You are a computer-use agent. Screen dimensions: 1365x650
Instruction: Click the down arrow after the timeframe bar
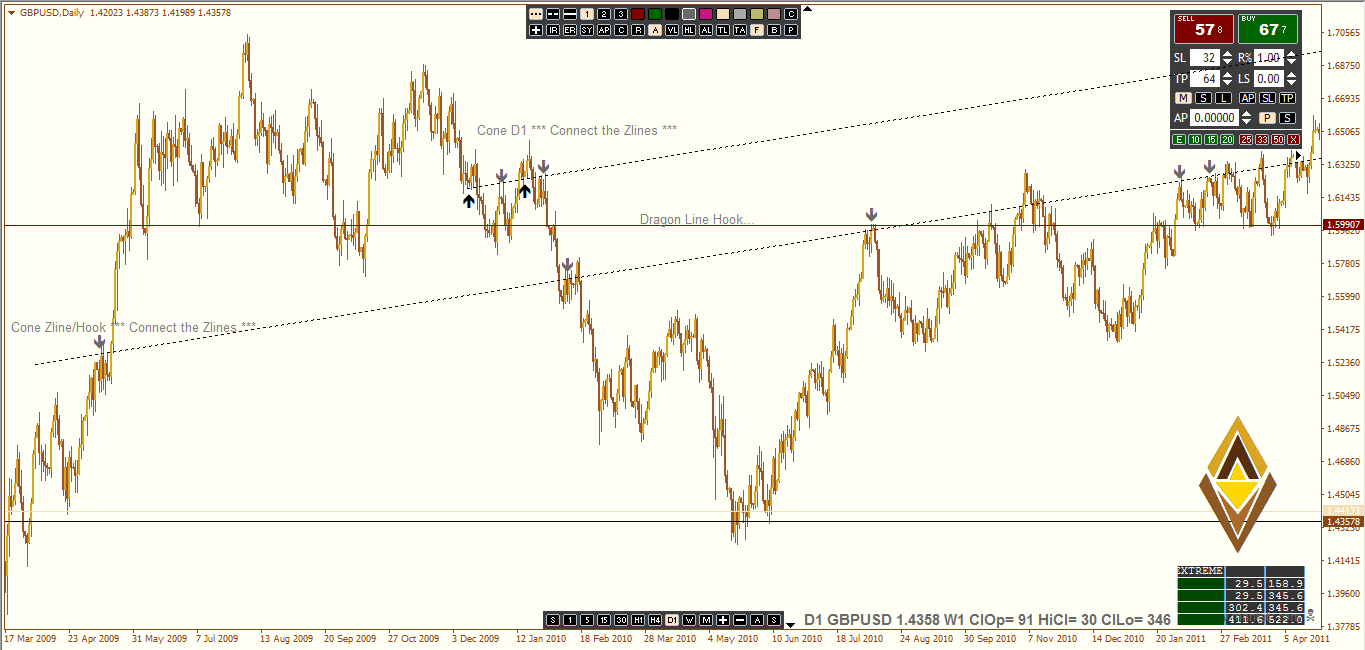tap(791, 624)
